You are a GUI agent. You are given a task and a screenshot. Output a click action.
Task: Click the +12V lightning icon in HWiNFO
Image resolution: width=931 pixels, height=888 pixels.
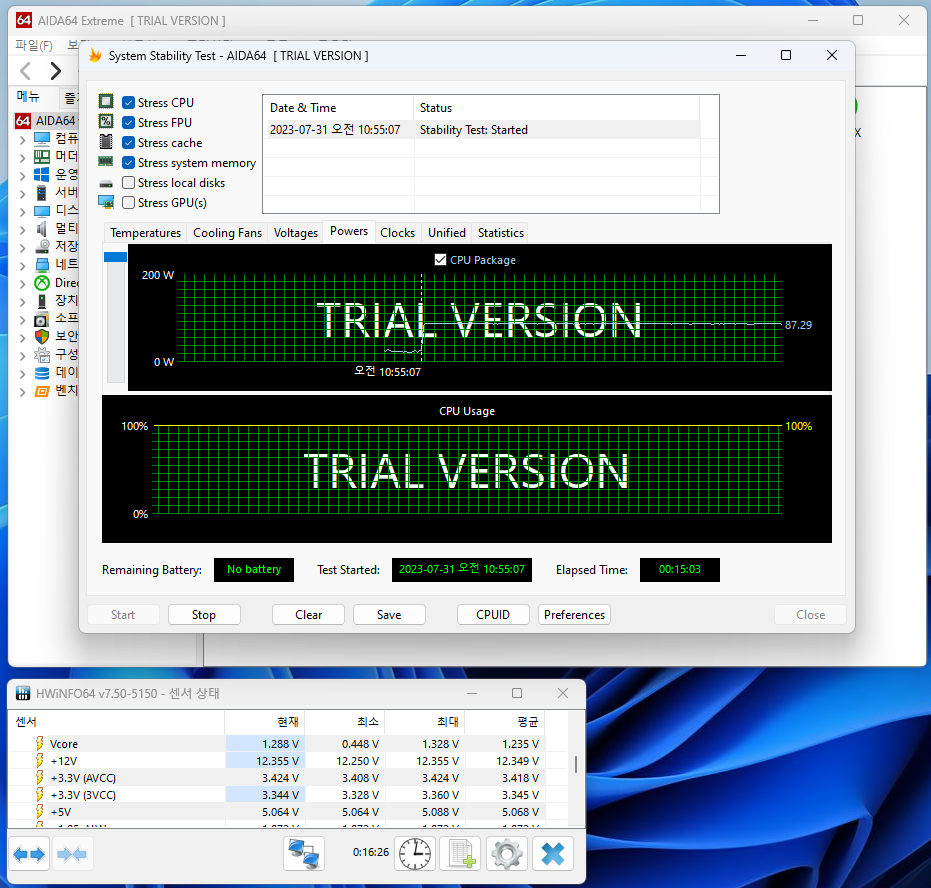tap(39, 760)
